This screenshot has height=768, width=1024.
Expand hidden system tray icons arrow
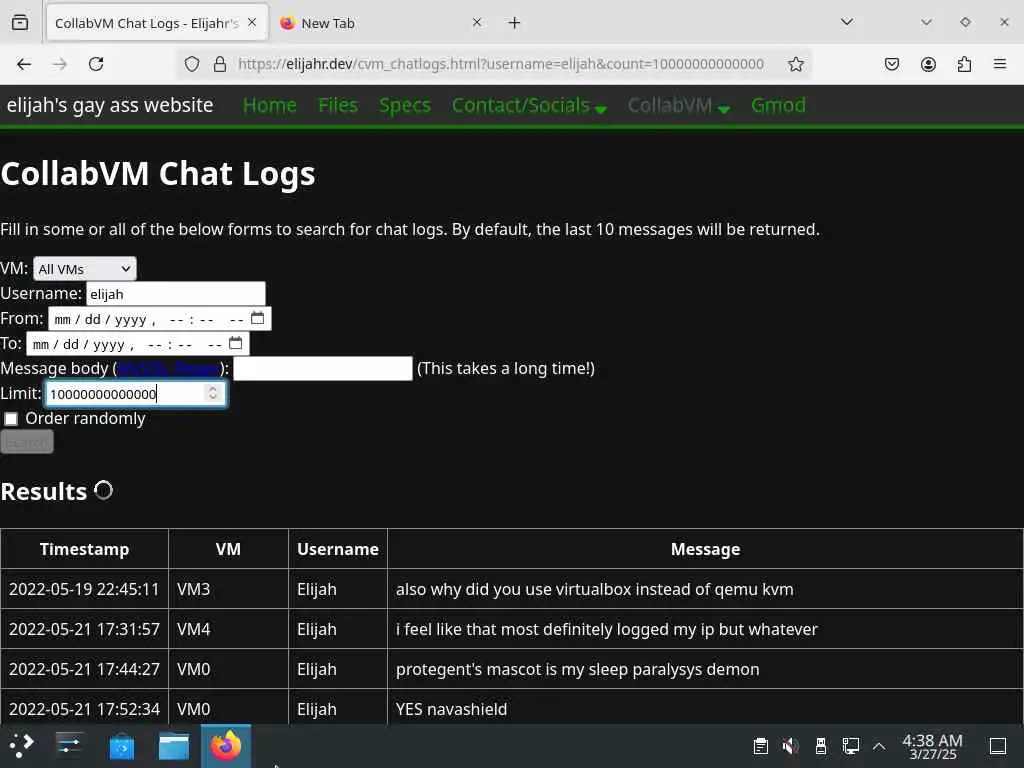879,746
